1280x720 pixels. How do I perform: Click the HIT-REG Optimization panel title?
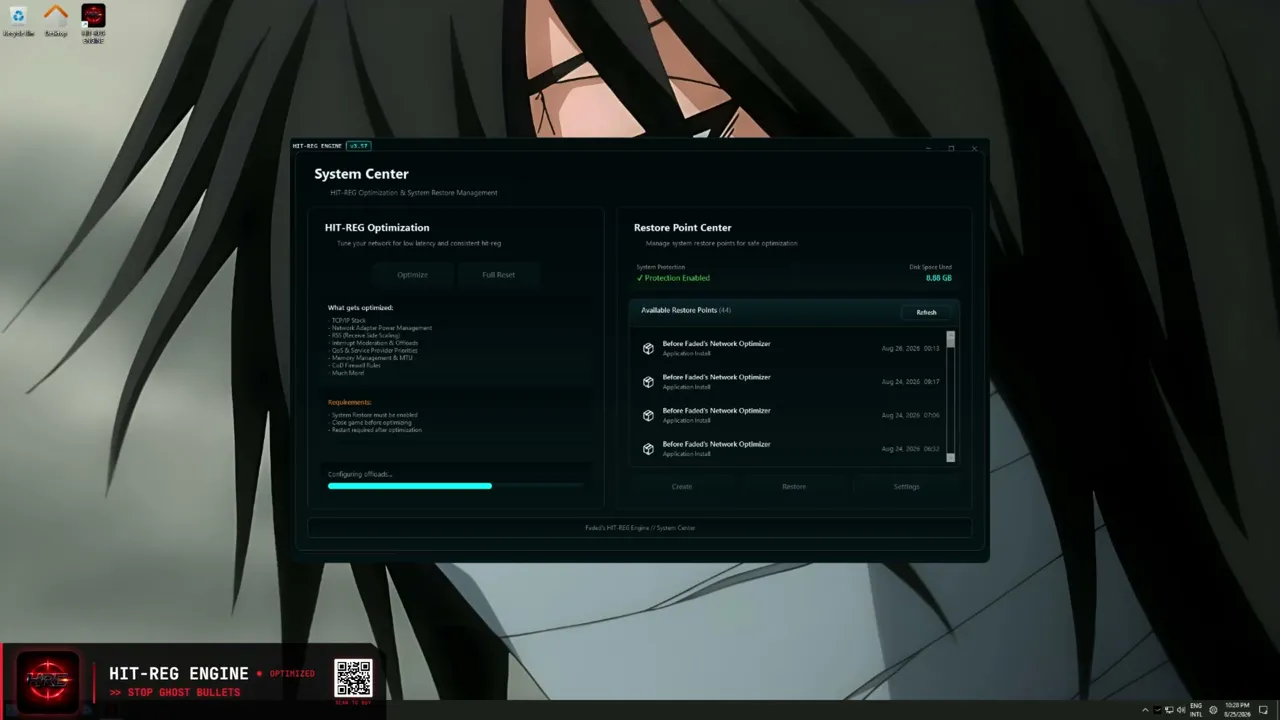click(377, 228)
